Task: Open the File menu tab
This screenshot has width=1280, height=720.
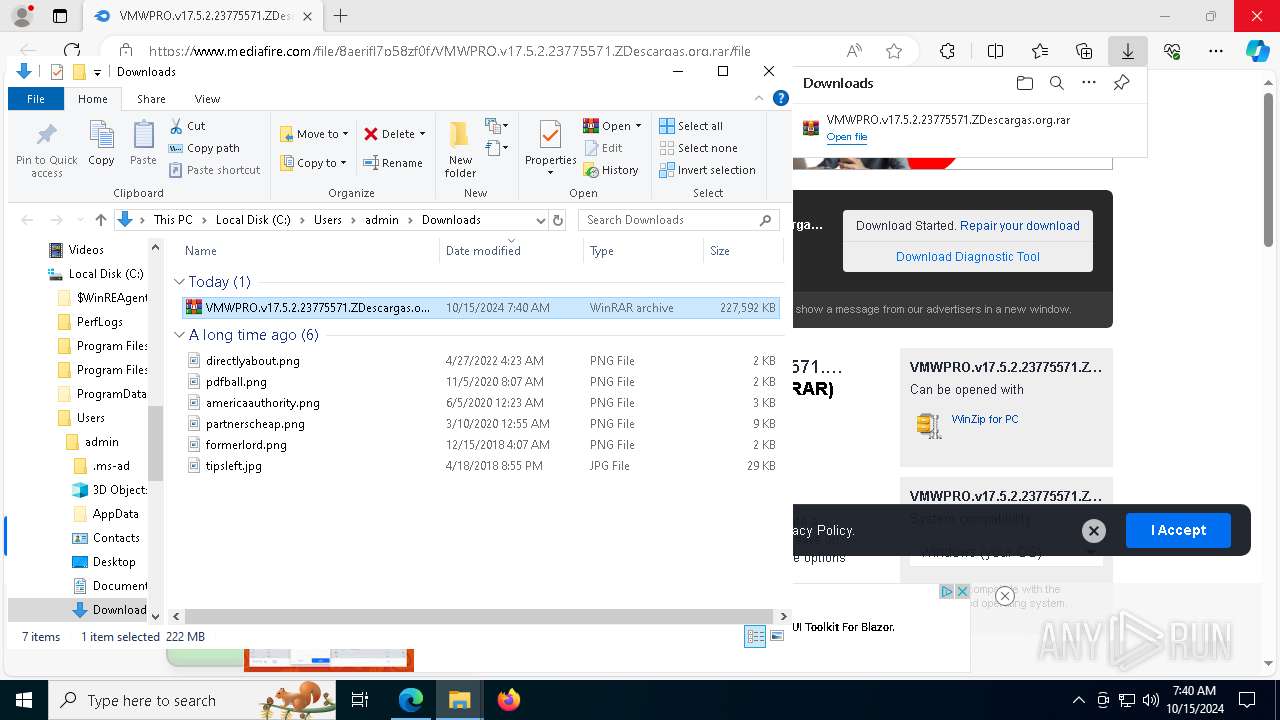Action: tap(36, 99)
